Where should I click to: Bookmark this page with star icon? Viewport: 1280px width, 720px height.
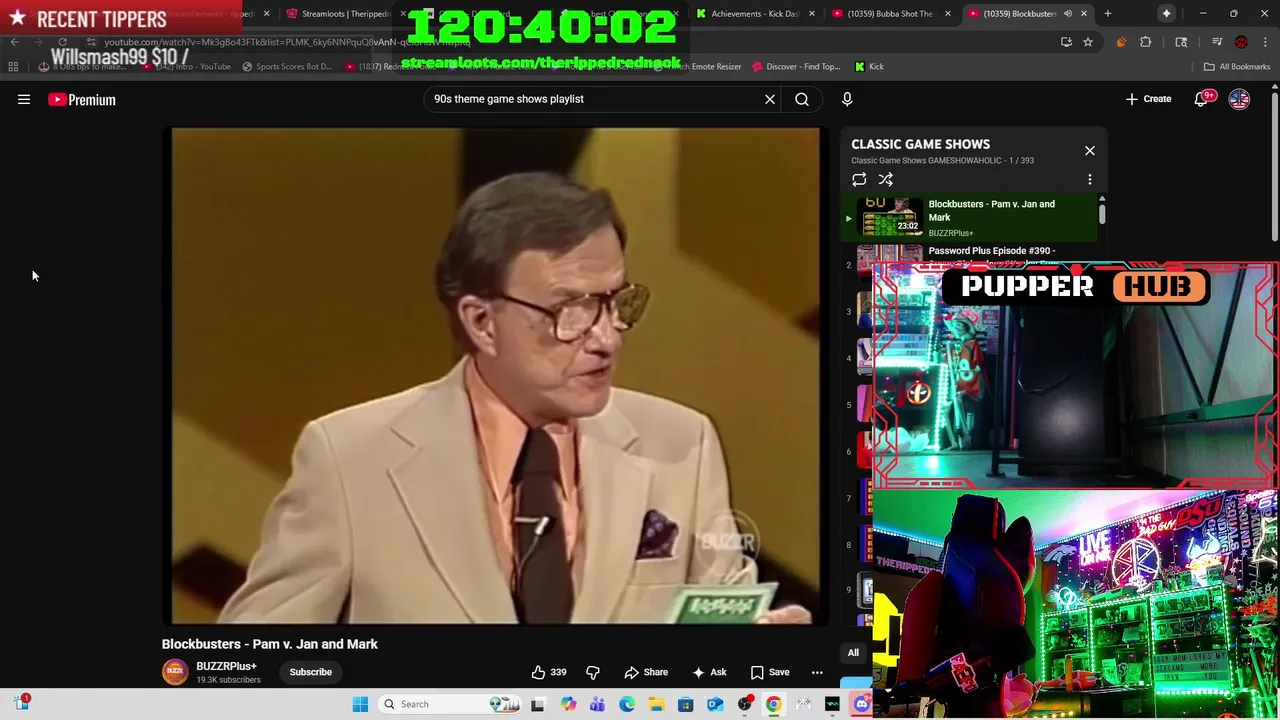click(x=1088, y=42)
